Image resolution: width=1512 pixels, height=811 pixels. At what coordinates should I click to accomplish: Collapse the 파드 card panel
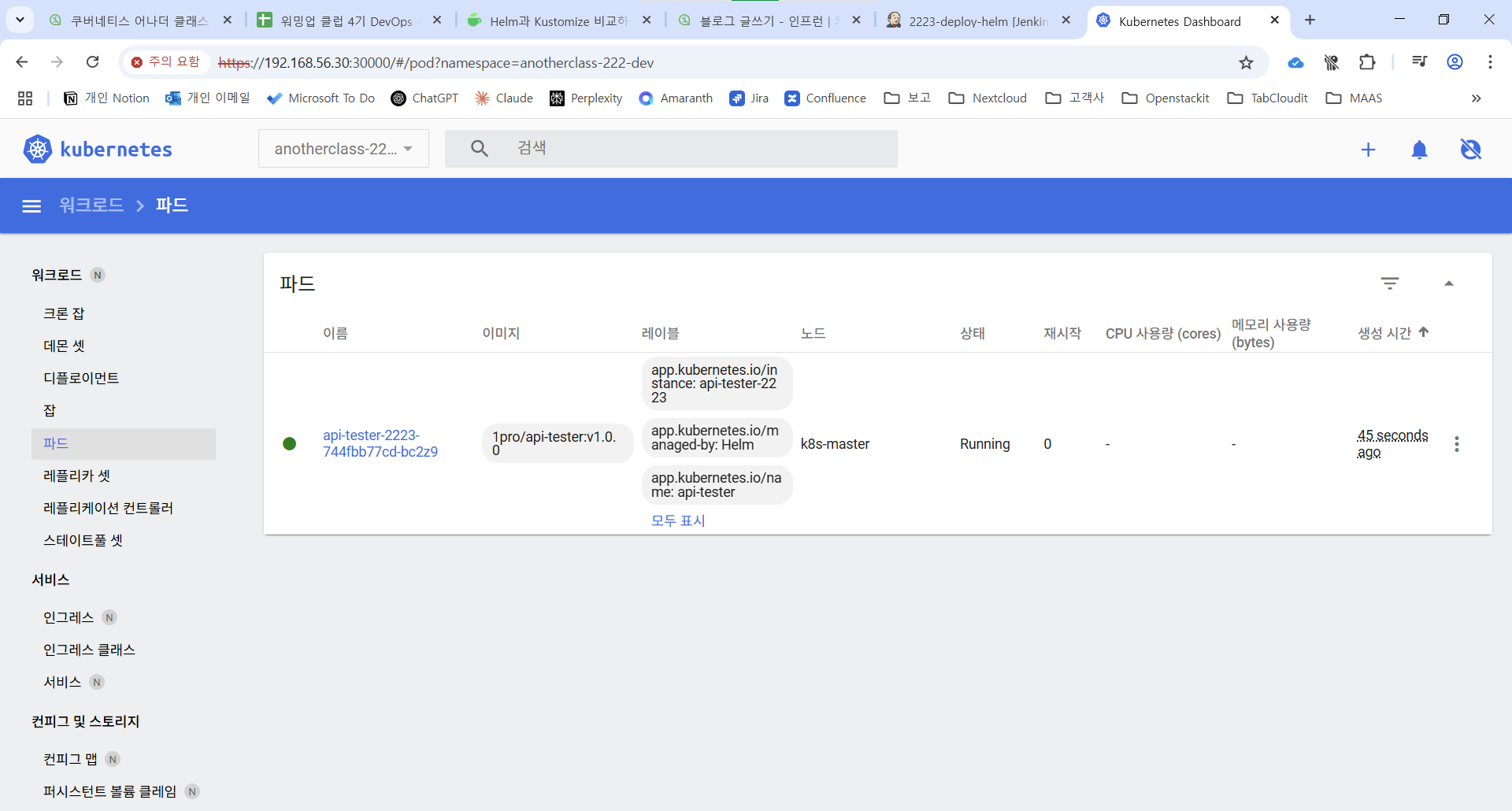(1449, 283)
